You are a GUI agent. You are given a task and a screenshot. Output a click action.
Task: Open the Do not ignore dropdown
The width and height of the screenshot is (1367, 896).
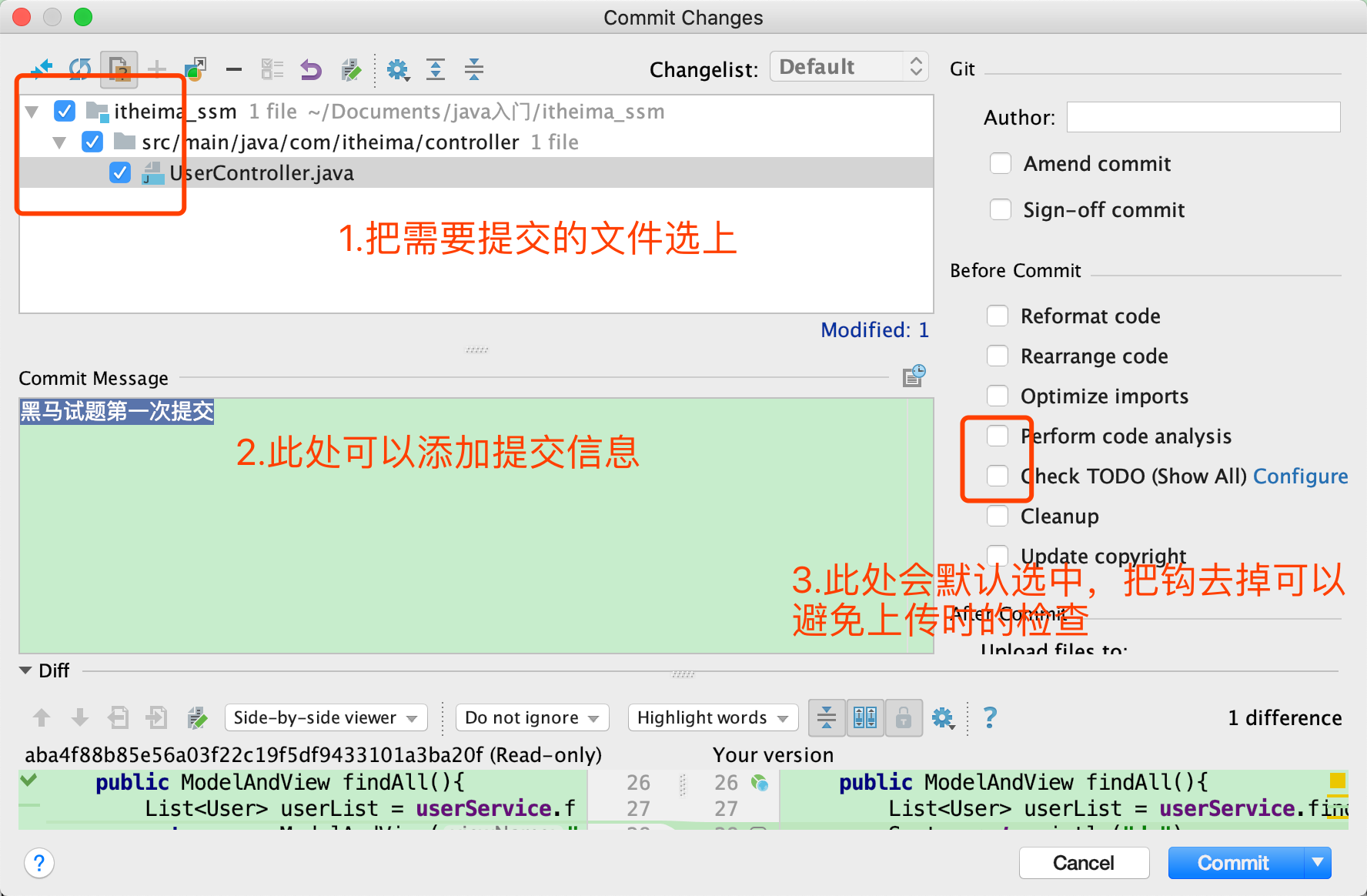point(533,717)
